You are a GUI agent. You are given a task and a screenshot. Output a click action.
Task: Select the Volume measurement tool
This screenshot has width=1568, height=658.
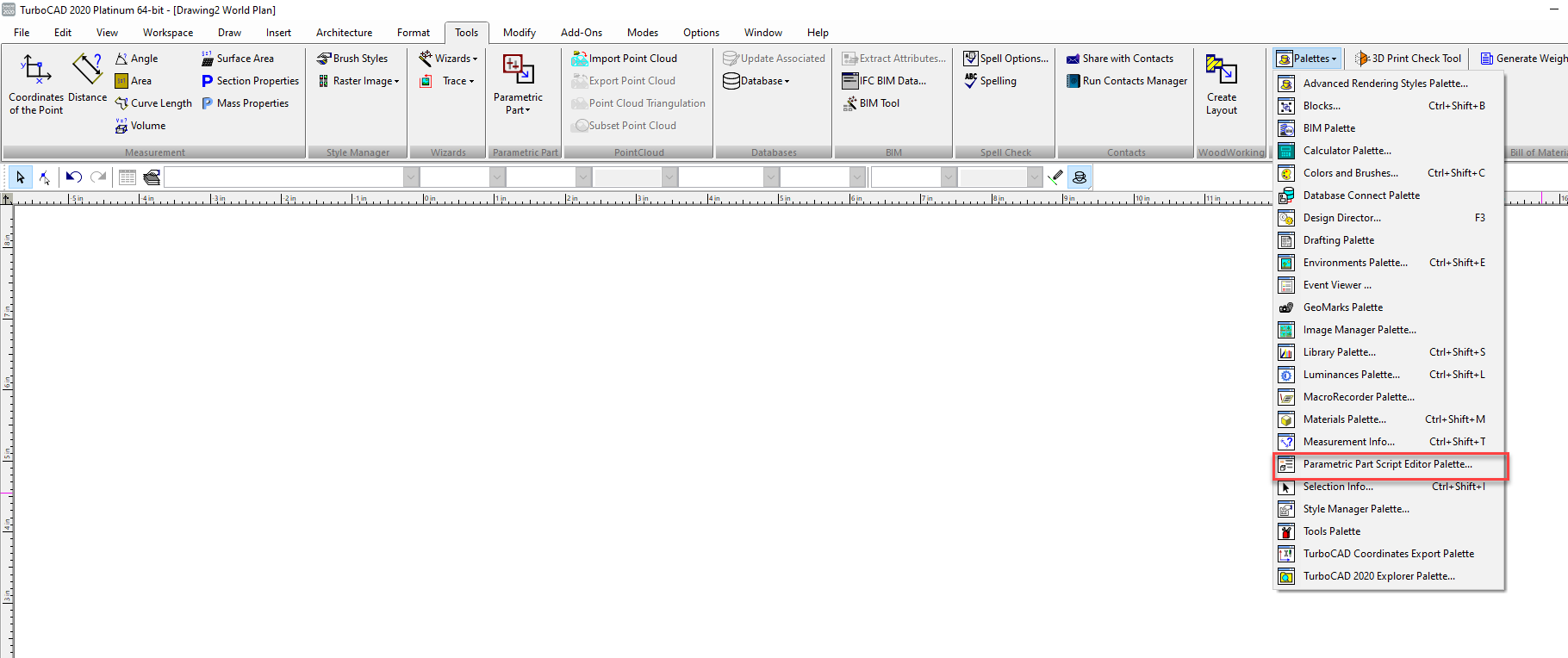pyautogui.click(x=140, y=126)
